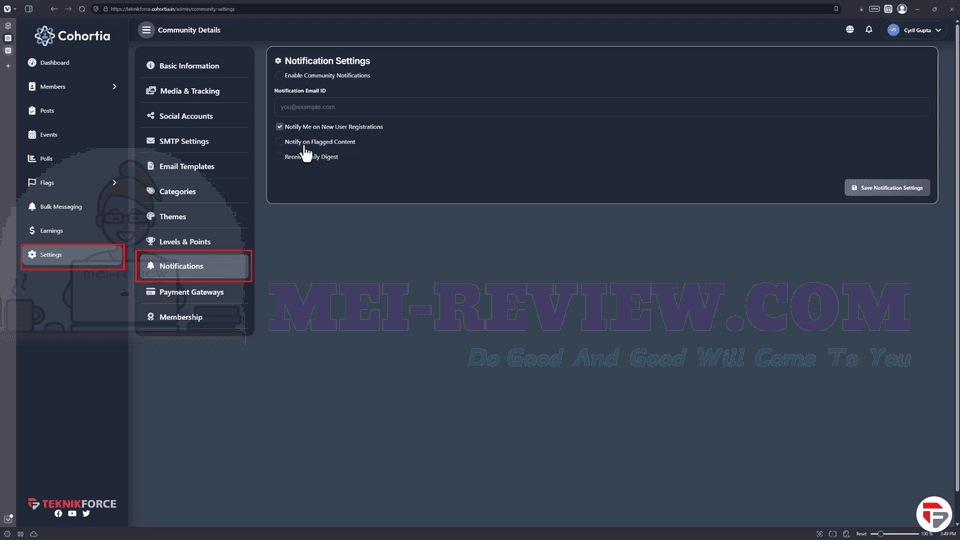The image size is (960, 540).
Task: Open Payment Gateways tab
Action: tap(193, 292)
